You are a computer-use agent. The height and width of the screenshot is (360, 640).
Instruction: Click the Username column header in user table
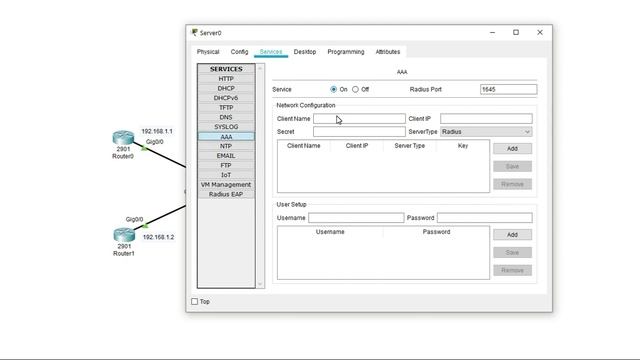[330, 232]
